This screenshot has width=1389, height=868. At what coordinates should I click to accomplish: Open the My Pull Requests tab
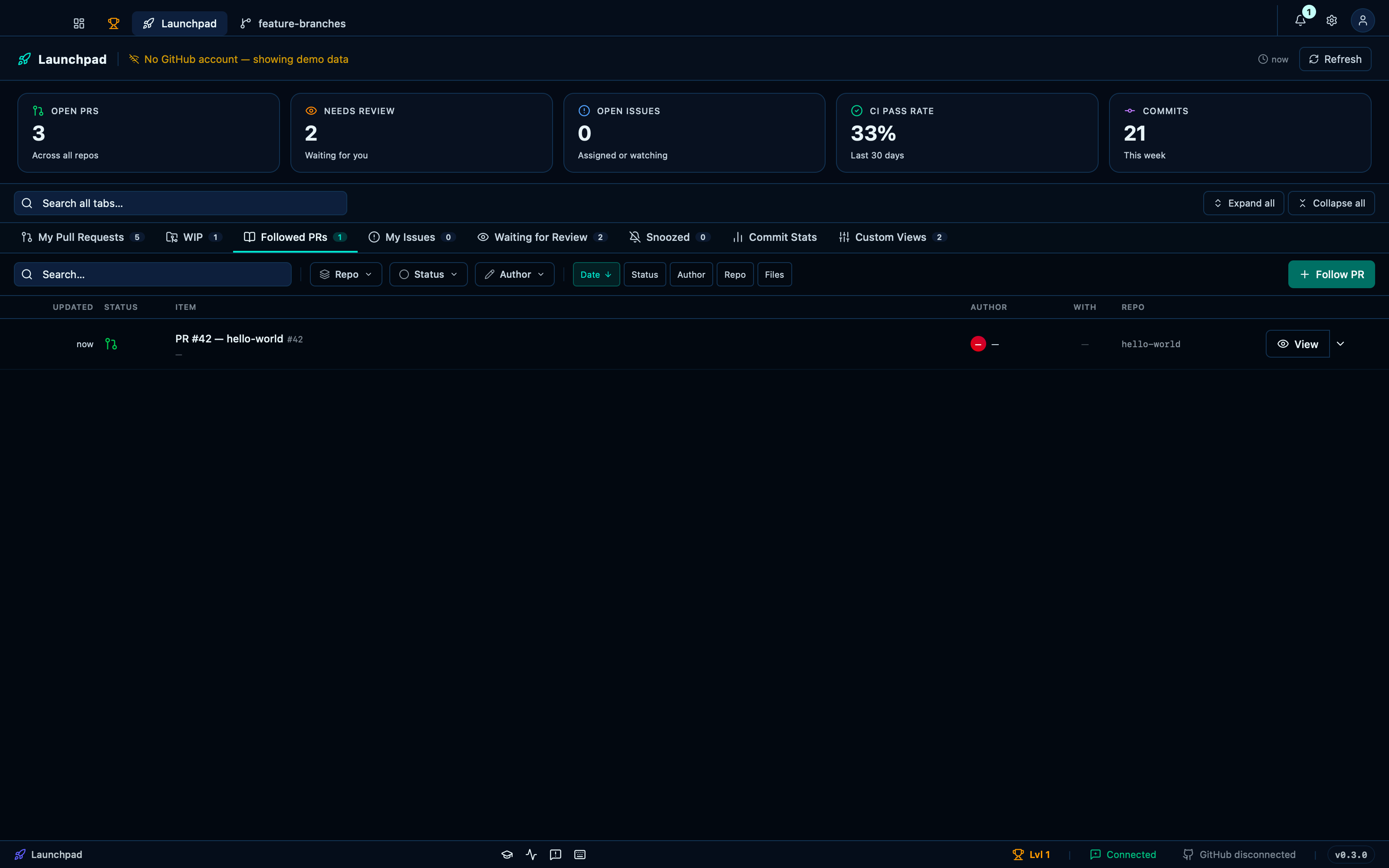(x=82, y=237)
